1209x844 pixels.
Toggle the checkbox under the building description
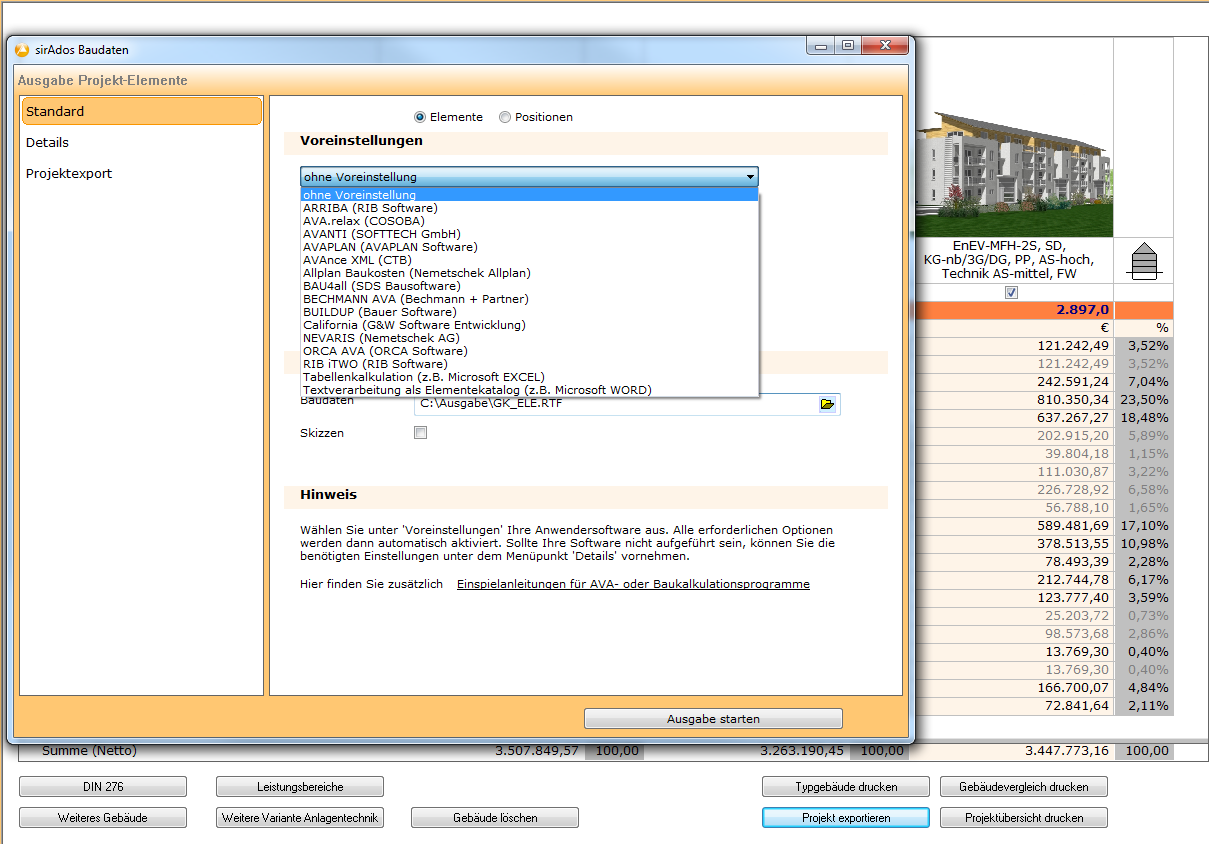tap(1011, 292)
